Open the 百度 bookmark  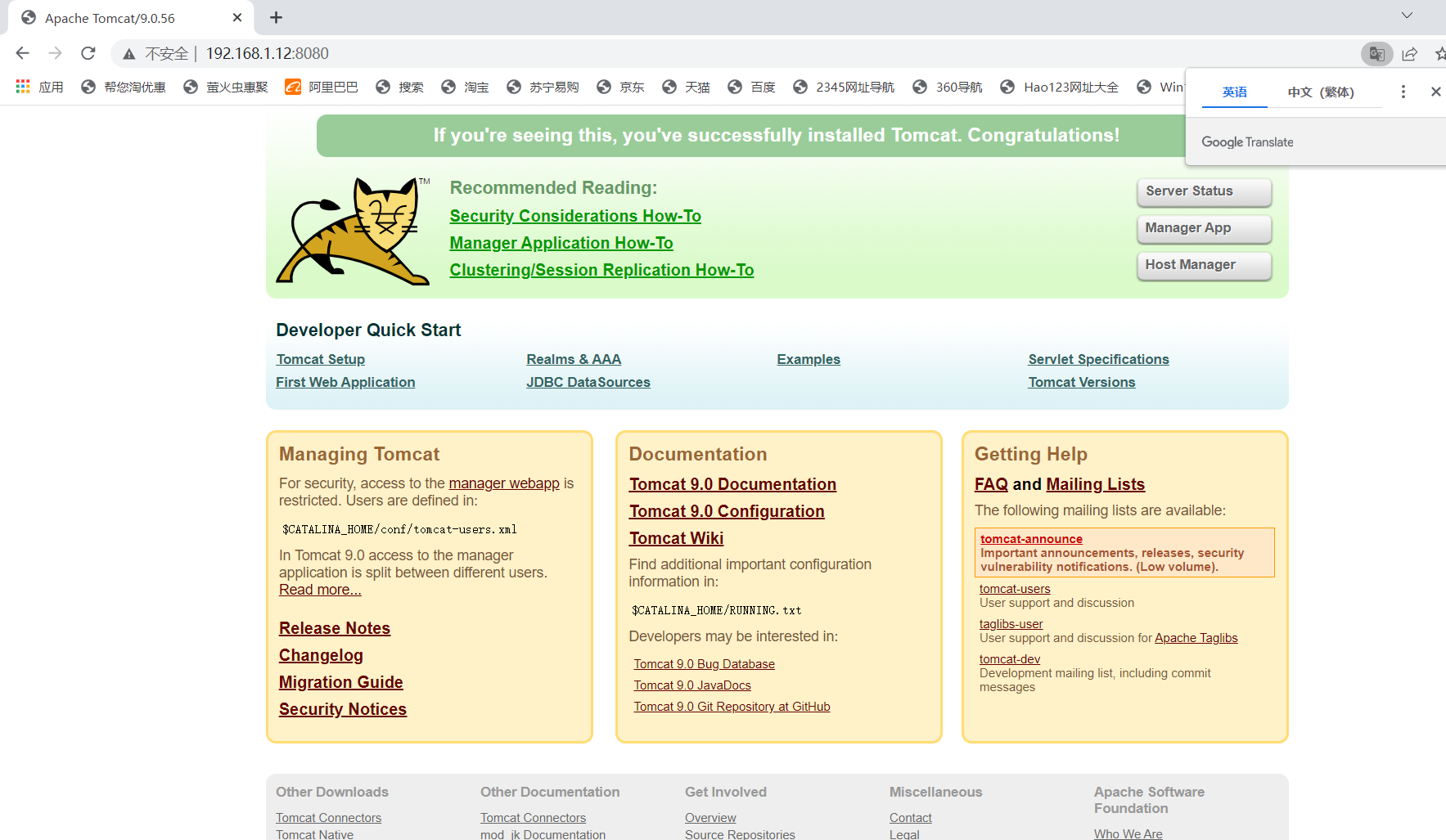point(751,87)
